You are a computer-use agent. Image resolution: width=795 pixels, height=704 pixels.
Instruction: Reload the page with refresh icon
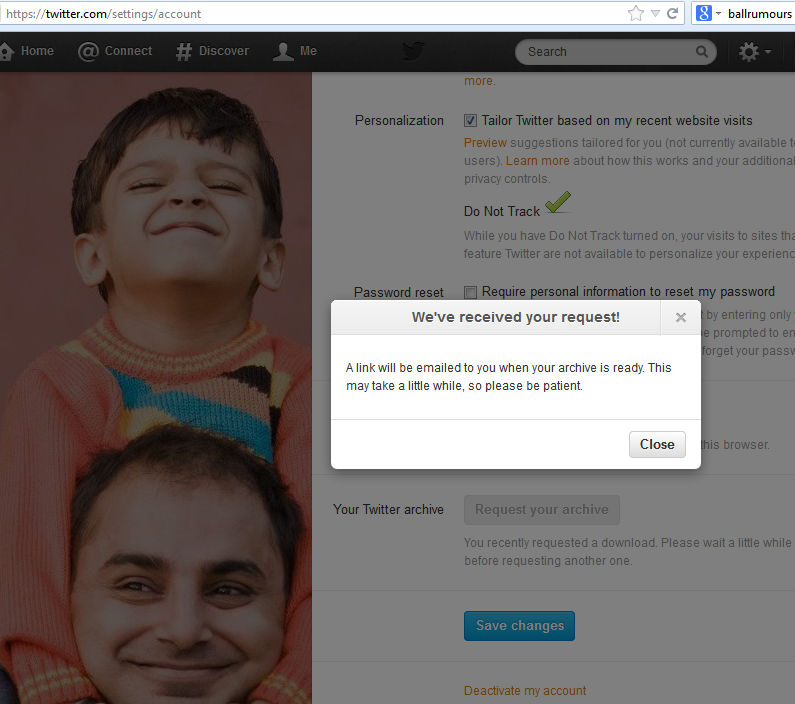tap(673, 14)
